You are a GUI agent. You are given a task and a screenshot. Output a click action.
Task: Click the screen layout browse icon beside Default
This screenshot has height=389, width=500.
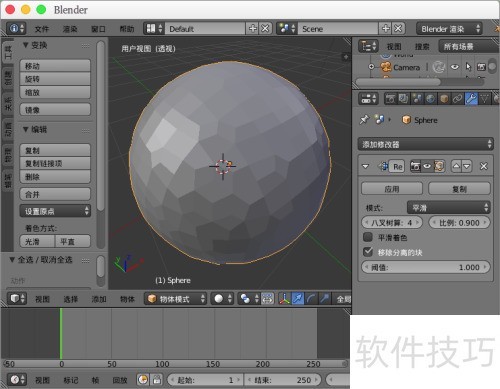coord(154,29)
